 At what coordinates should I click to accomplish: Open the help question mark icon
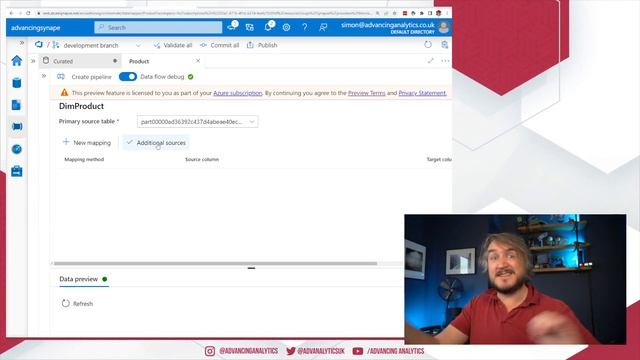point(304,27)
